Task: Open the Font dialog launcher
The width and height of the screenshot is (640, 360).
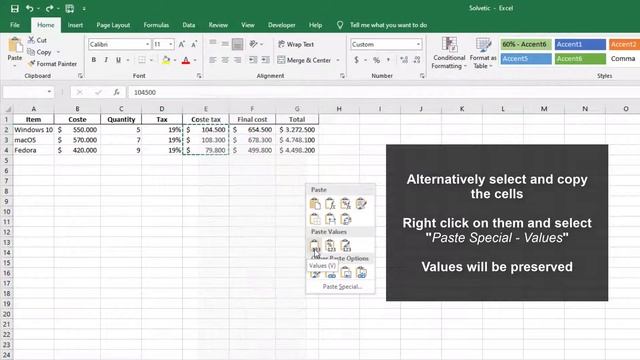Action: coord(199,76)
